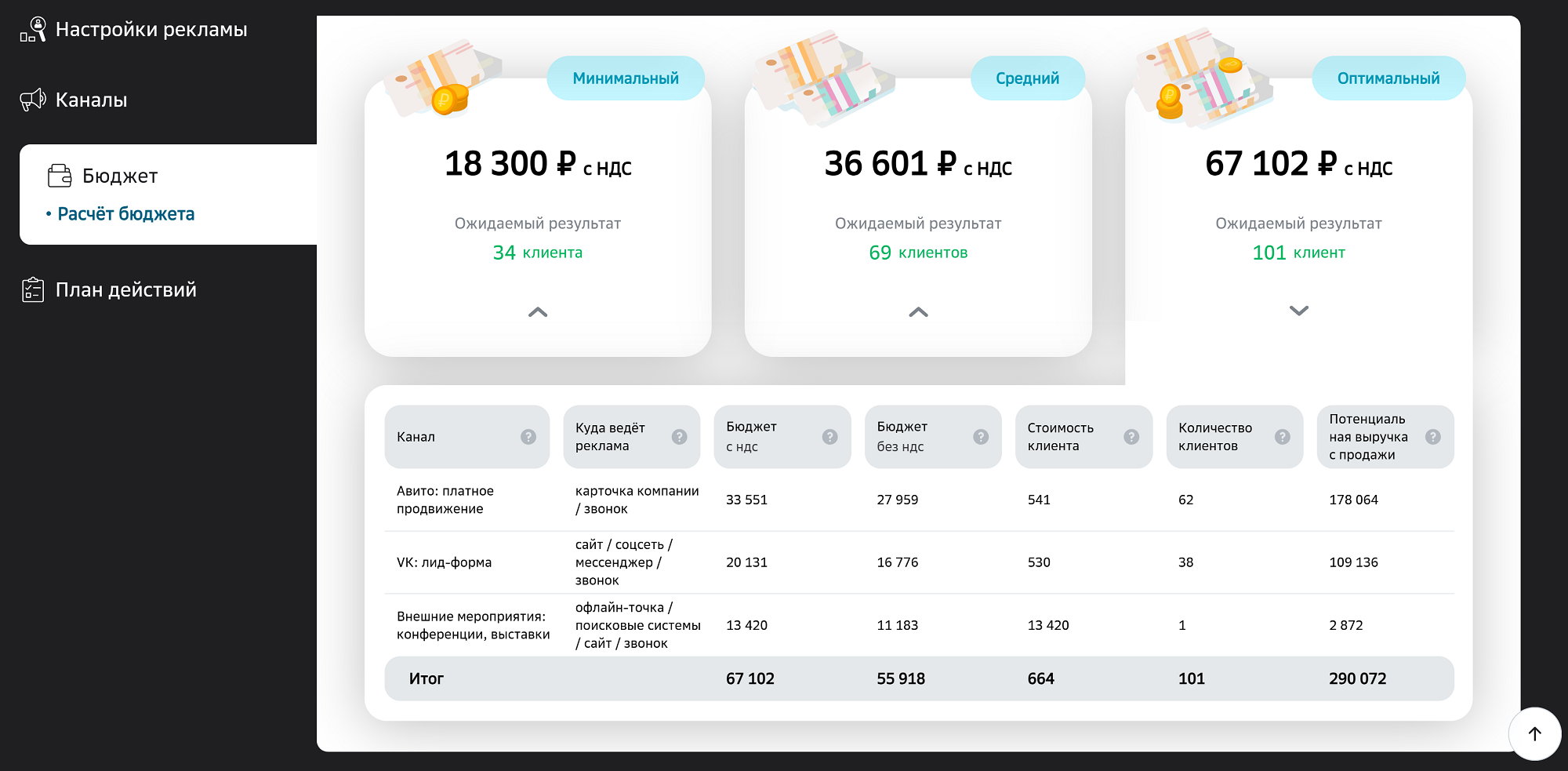Select the Средний plan badge
Screen dimensions: 1568x771
tap(1027, 78)
